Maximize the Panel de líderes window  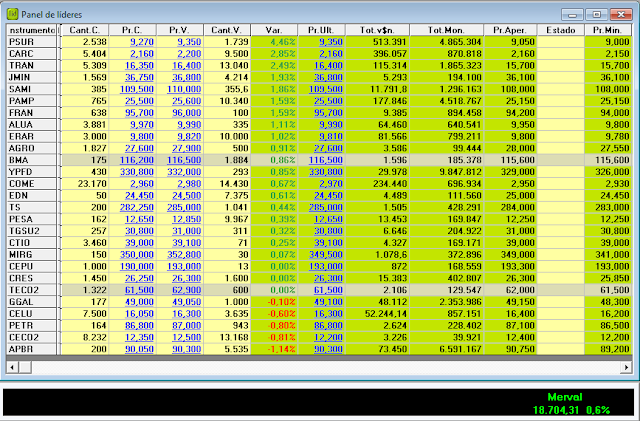(596, 15)
